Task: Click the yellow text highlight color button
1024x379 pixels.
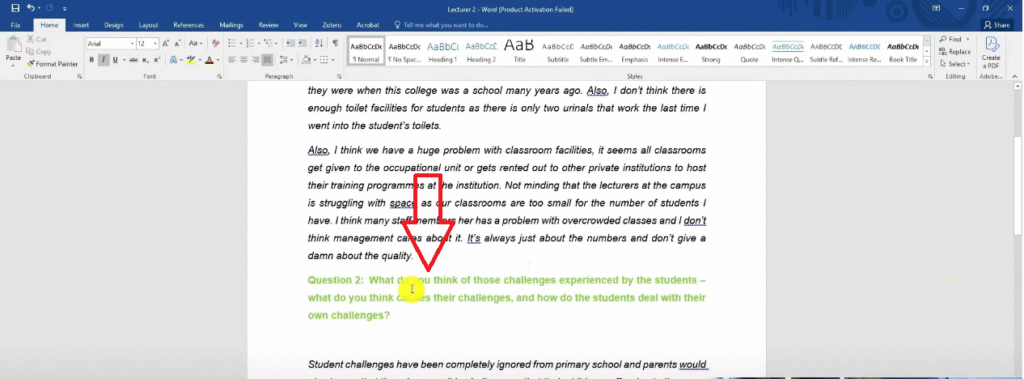Action: point(190,60)
